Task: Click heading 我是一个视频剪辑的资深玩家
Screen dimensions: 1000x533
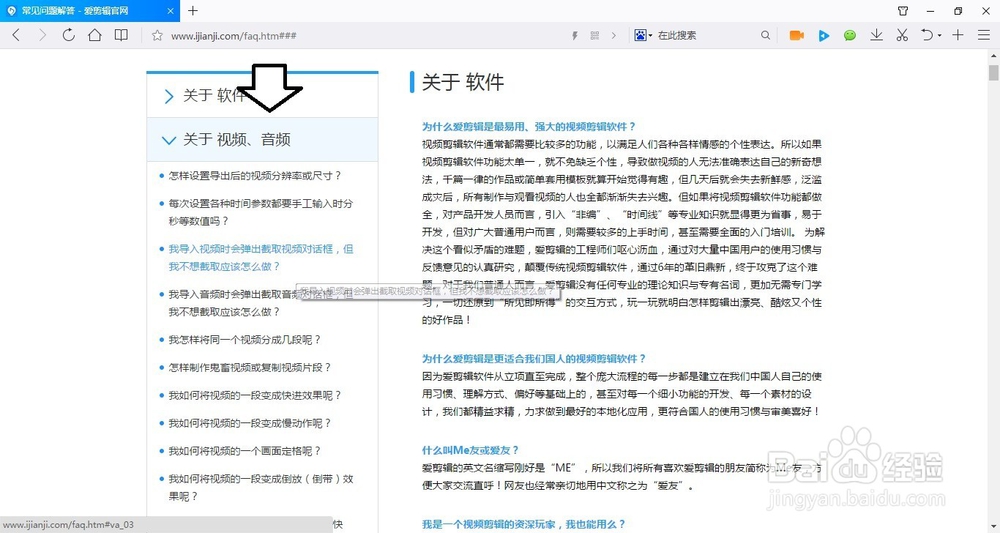Action: [x=524, y=525]
